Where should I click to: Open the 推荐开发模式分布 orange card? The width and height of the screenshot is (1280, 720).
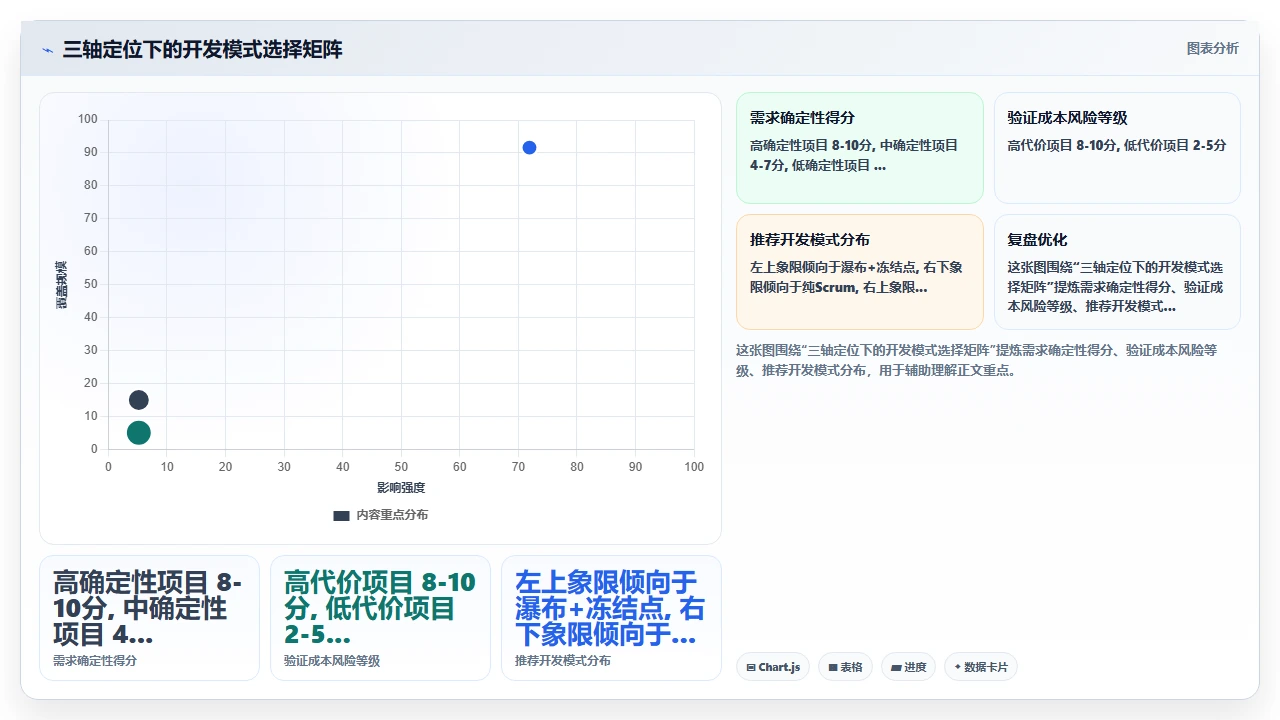tap(860, 272)
